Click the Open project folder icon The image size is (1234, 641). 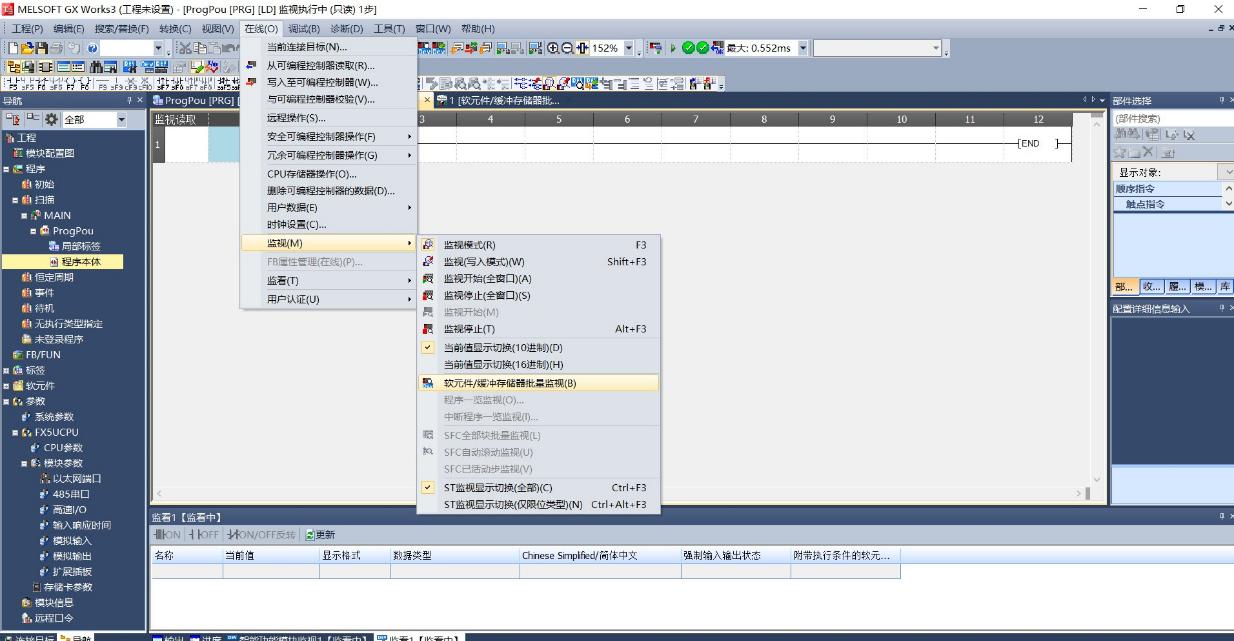(x=28, y=48)
